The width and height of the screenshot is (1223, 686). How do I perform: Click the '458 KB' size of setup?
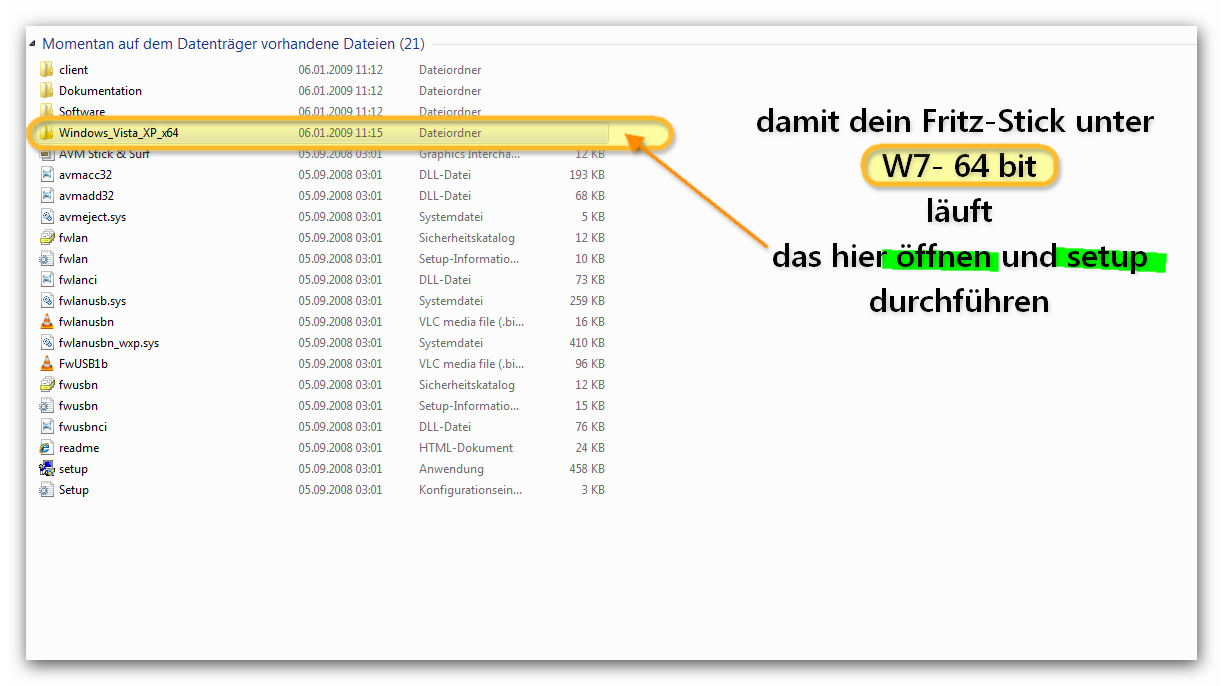(586, 469)
